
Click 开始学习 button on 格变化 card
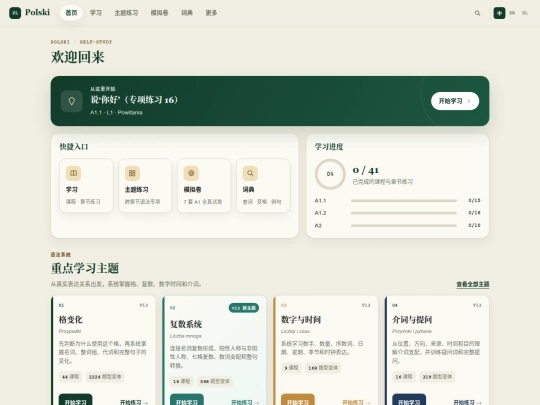[x=75, y=400]
